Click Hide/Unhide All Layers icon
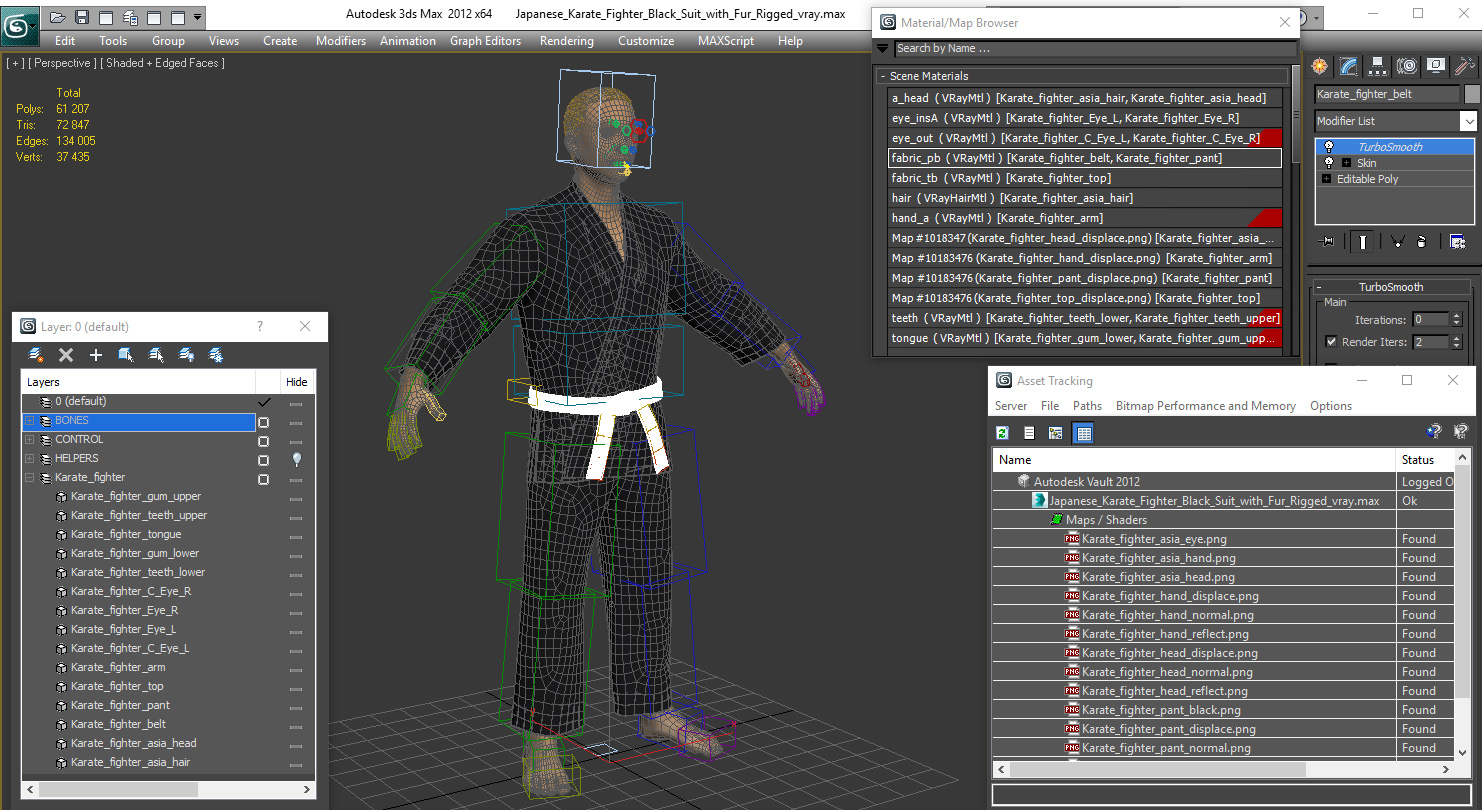Image resolution: width=1482 pixels, height=810 pixels. click(x=186, y=355)
